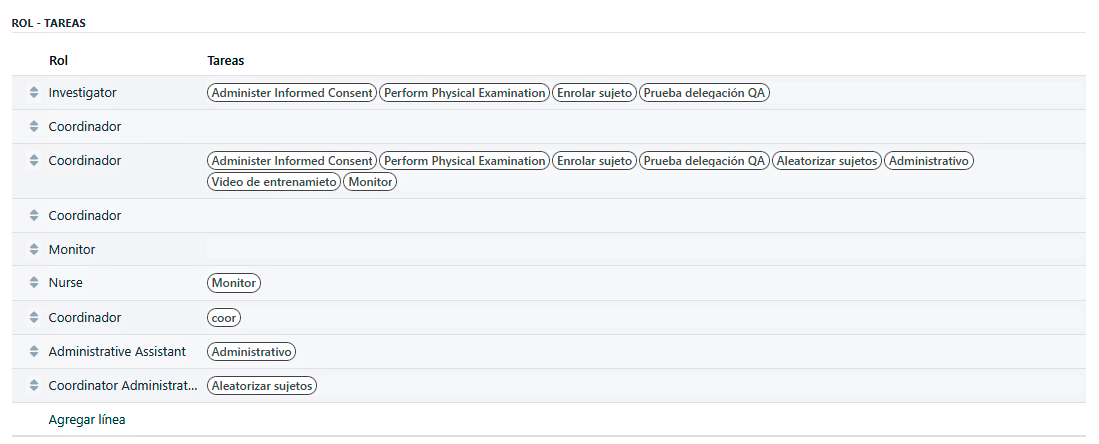1099x444 pixels.
Task: Click Investigator's Administer Informed Consent tag
Action: pos(292,93)
